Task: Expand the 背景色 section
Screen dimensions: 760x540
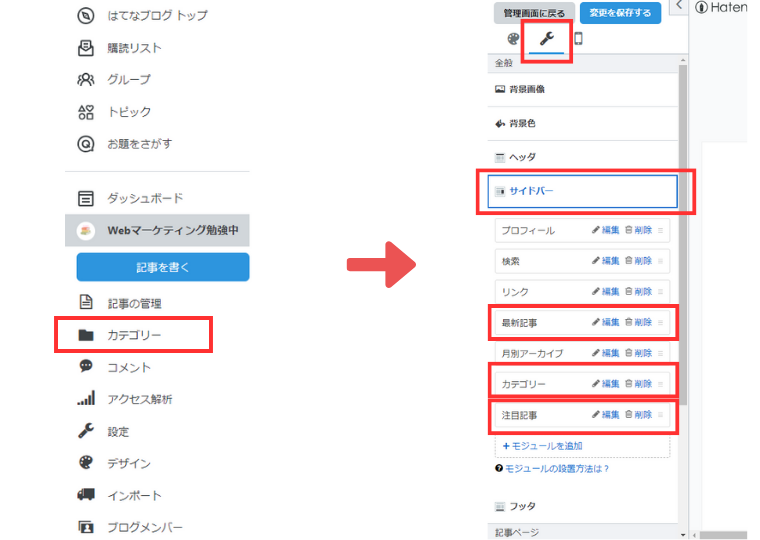Action: click(583, 124)
